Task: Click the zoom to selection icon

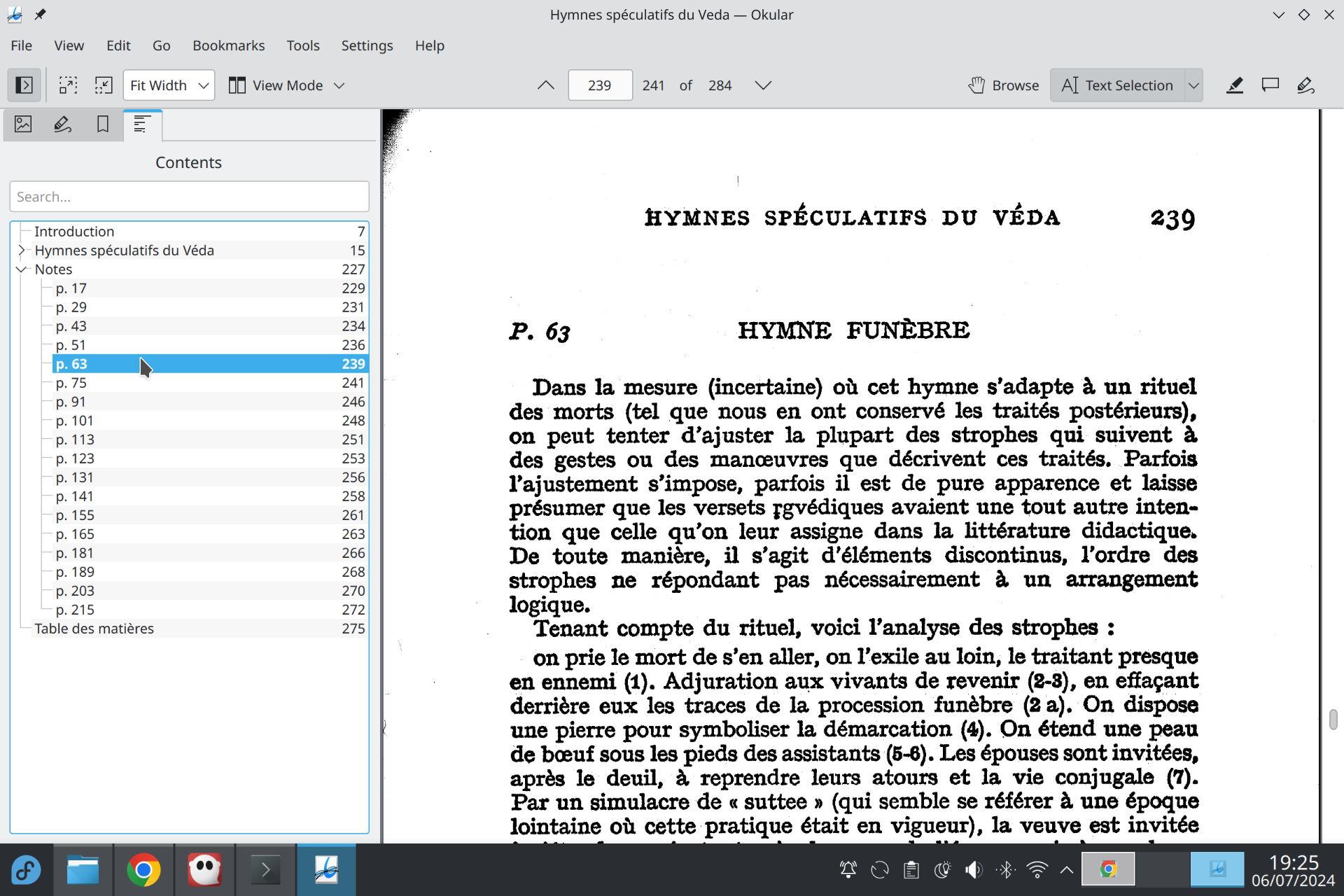Action: click(x=68, y=85)
